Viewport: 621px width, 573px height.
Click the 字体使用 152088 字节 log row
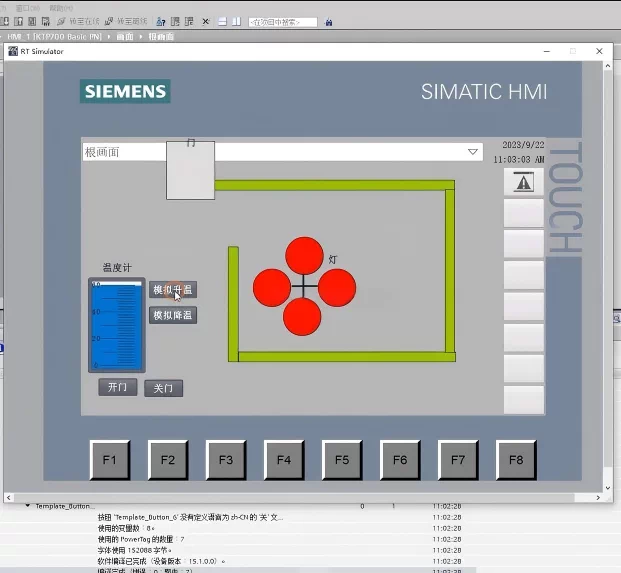[x=135, y=550]
